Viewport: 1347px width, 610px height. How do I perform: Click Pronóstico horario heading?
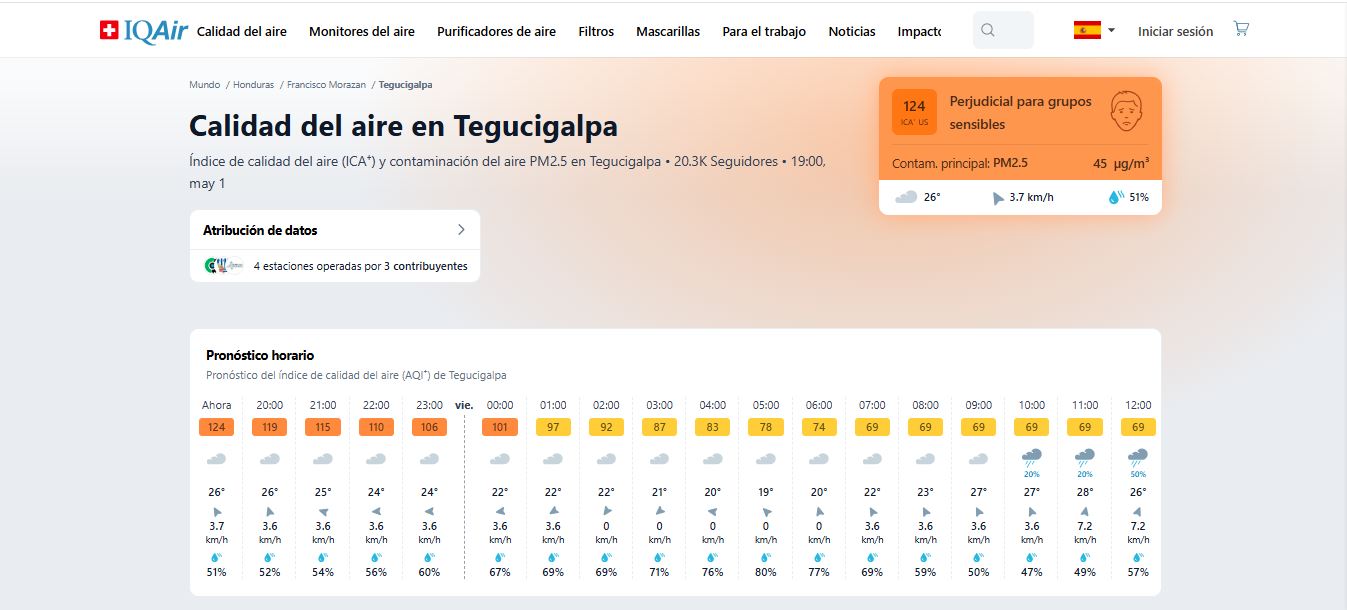click(260, 355)
